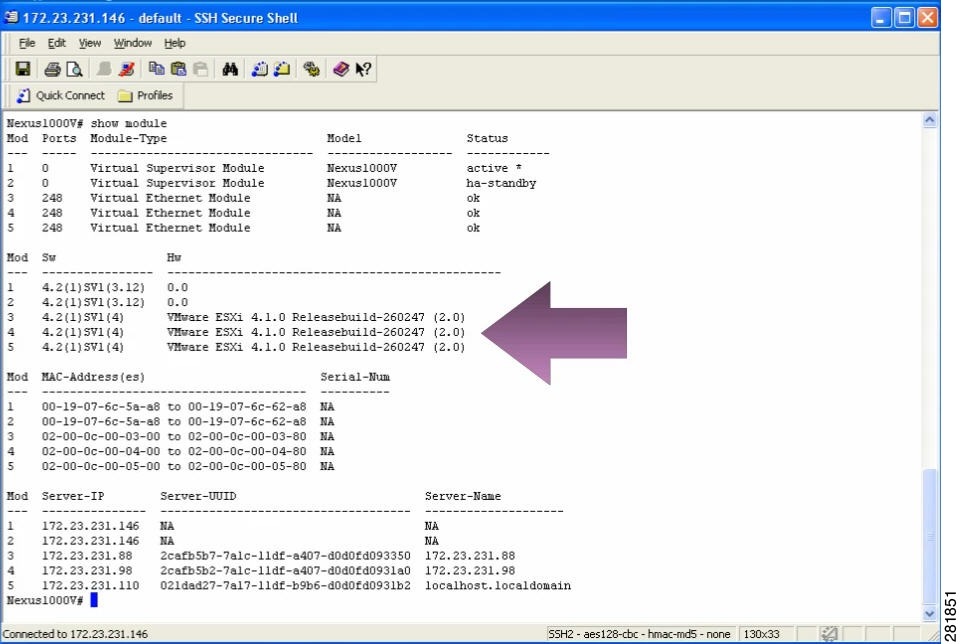Click the Quick Connect button
Image resolution: width=960 pixels, height=644 pixels.
[x=61, y=95]
